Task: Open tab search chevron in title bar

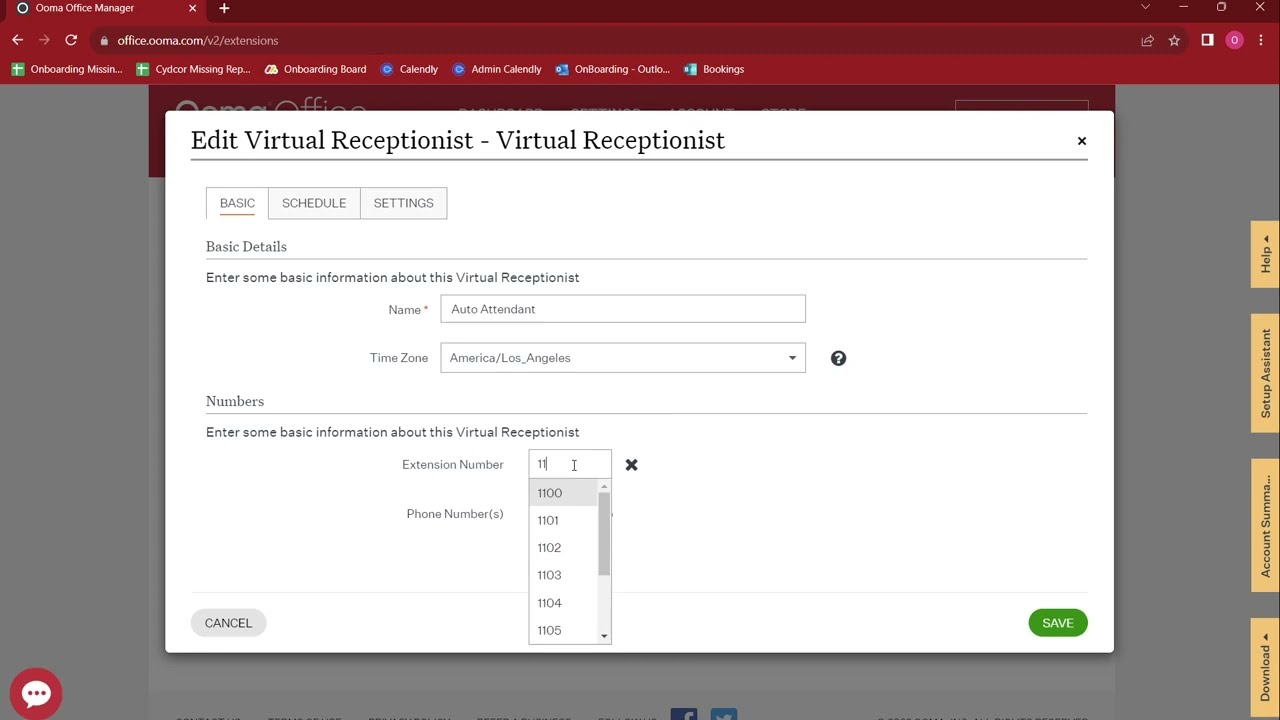Action: [1146, 7]
